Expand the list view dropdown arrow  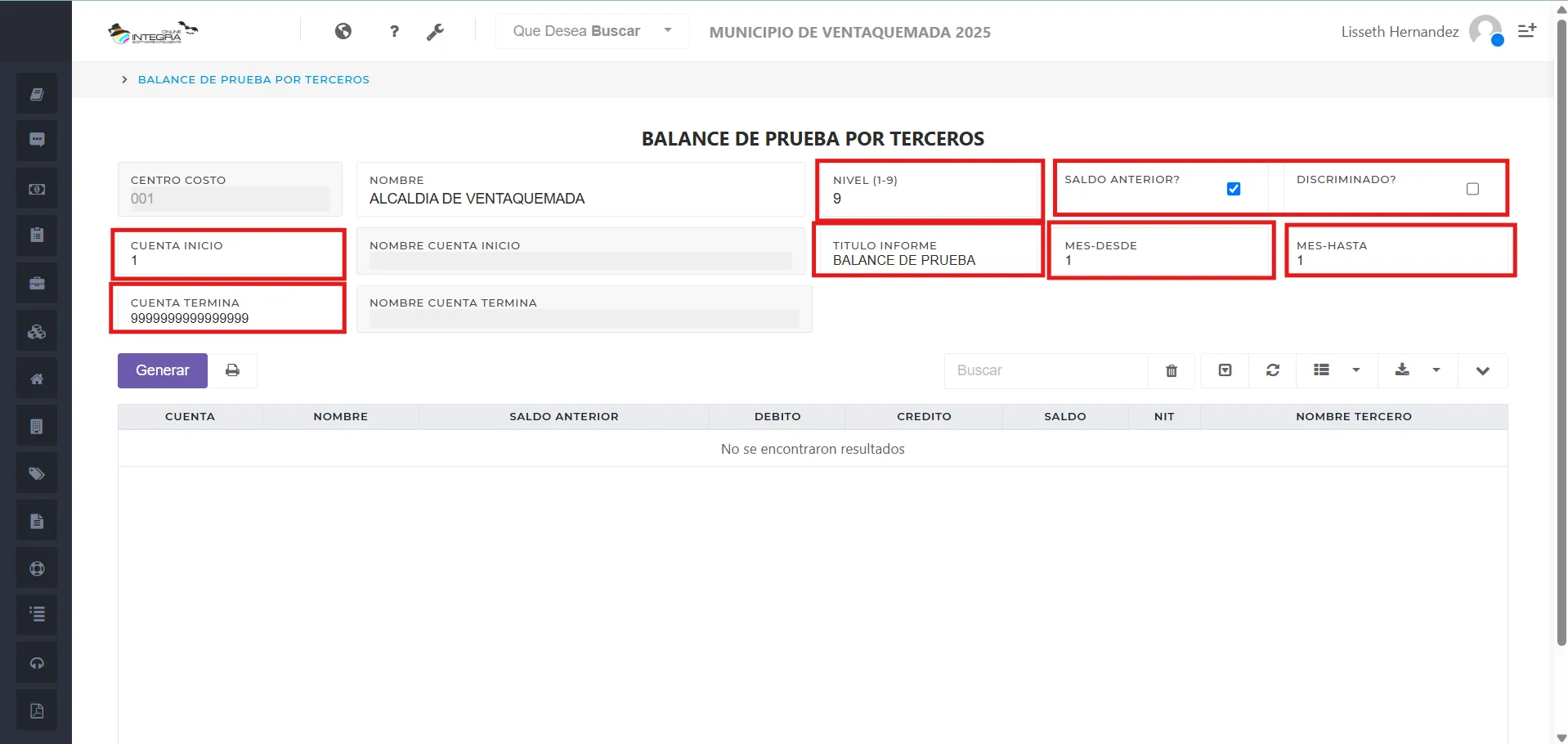coord(1356,370)
